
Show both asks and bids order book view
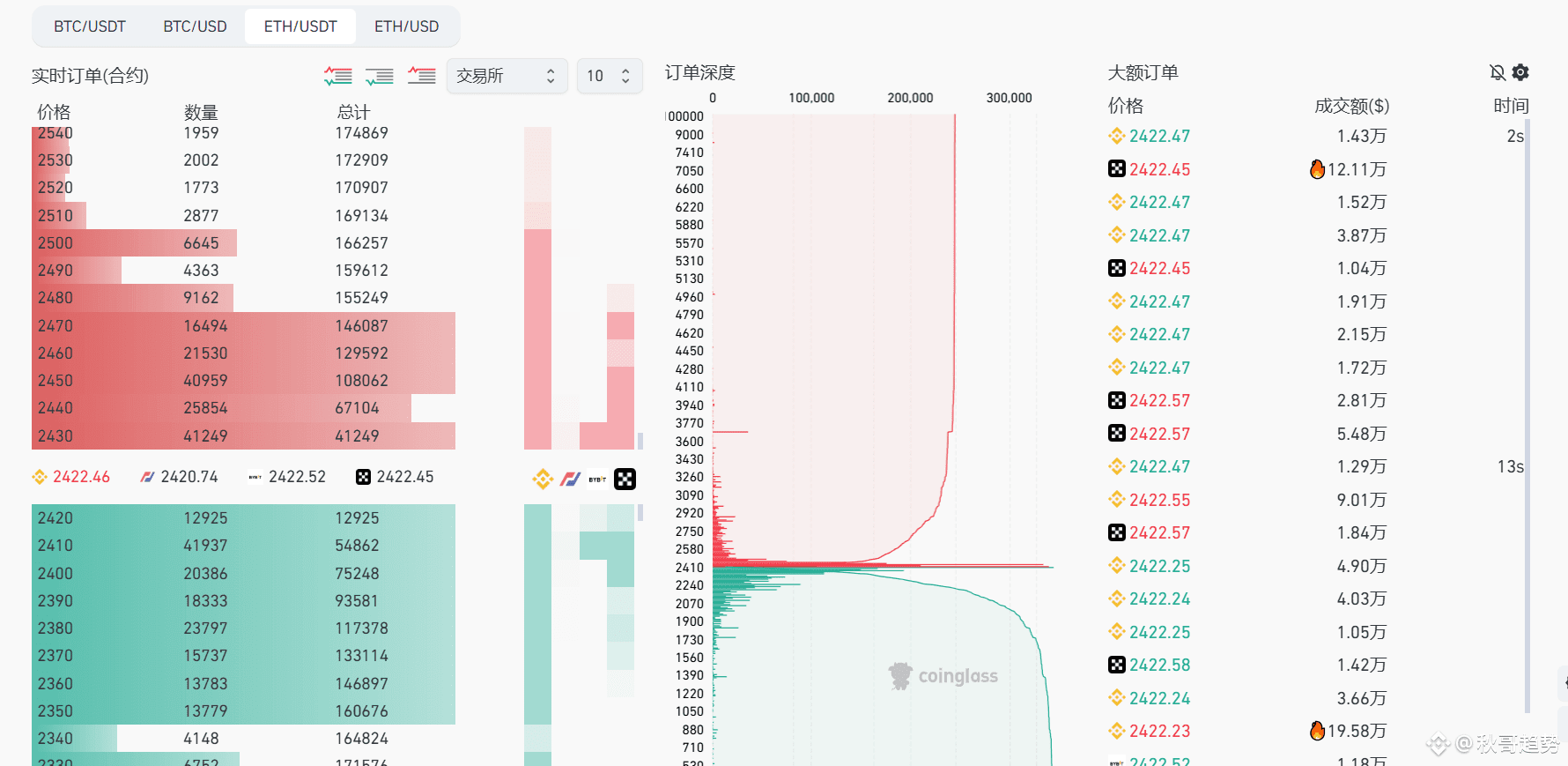(338, 76)
